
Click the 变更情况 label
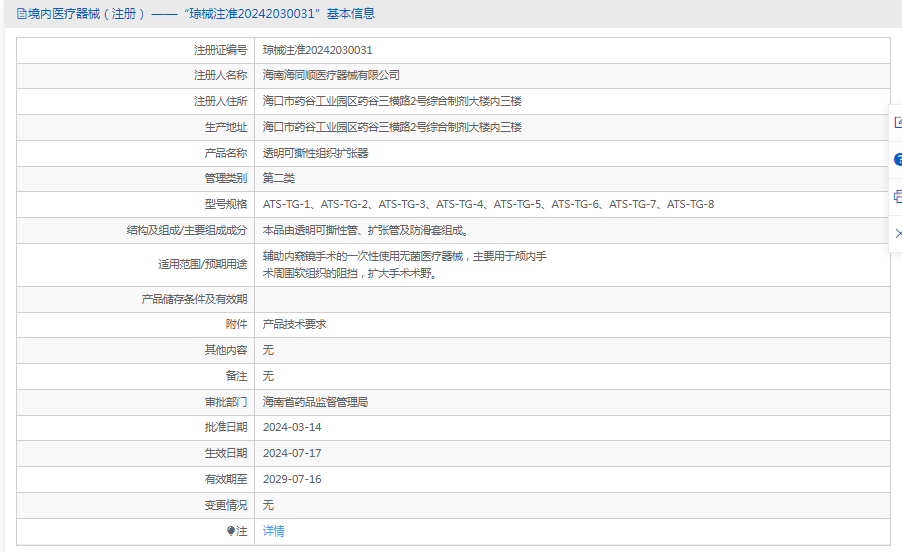[x=226, y=505]
